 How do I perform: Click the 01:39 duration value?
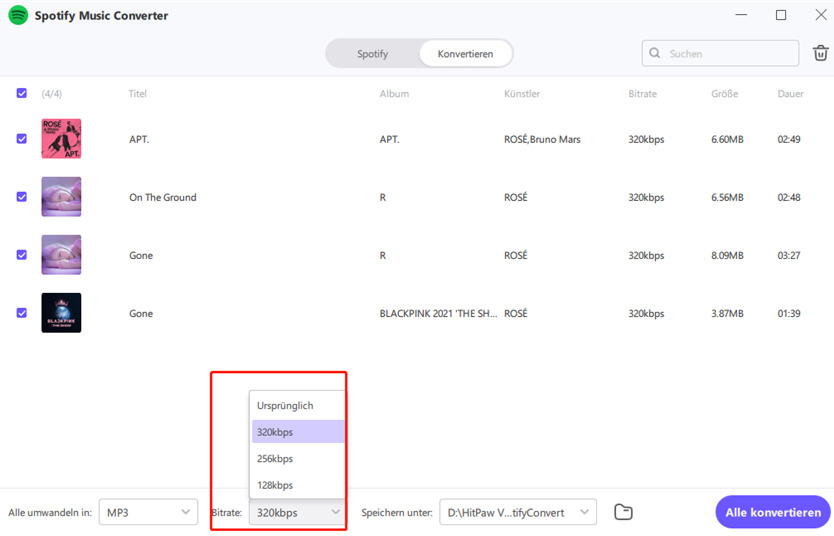(789, 313)
